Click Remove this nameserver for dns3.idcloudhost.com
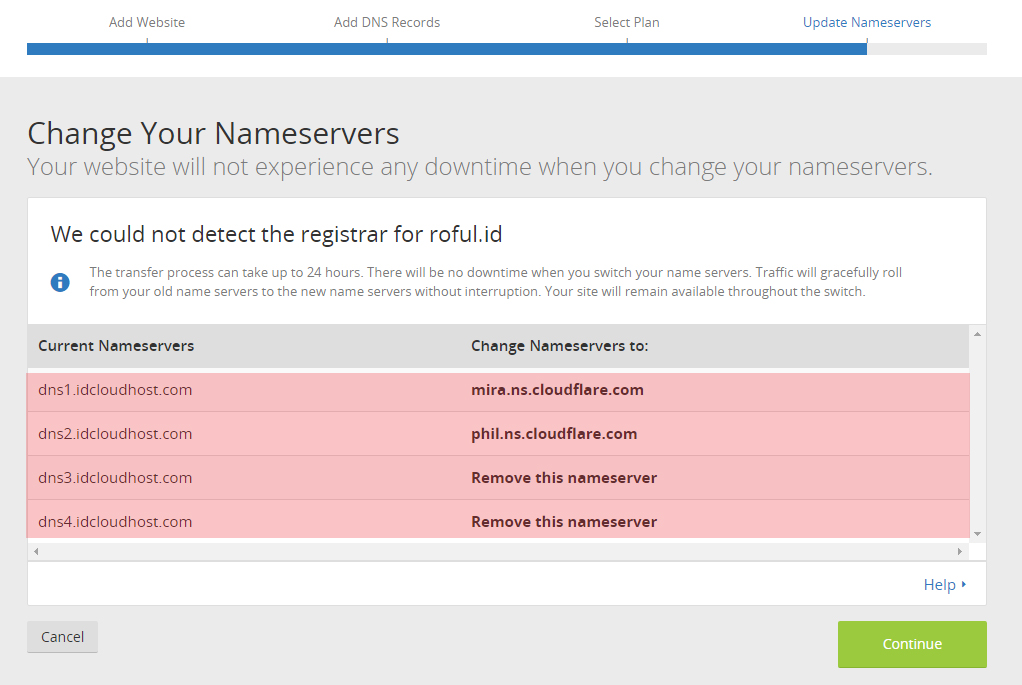The height and width of the screenshot is (685, 1022). pos(564,478)
